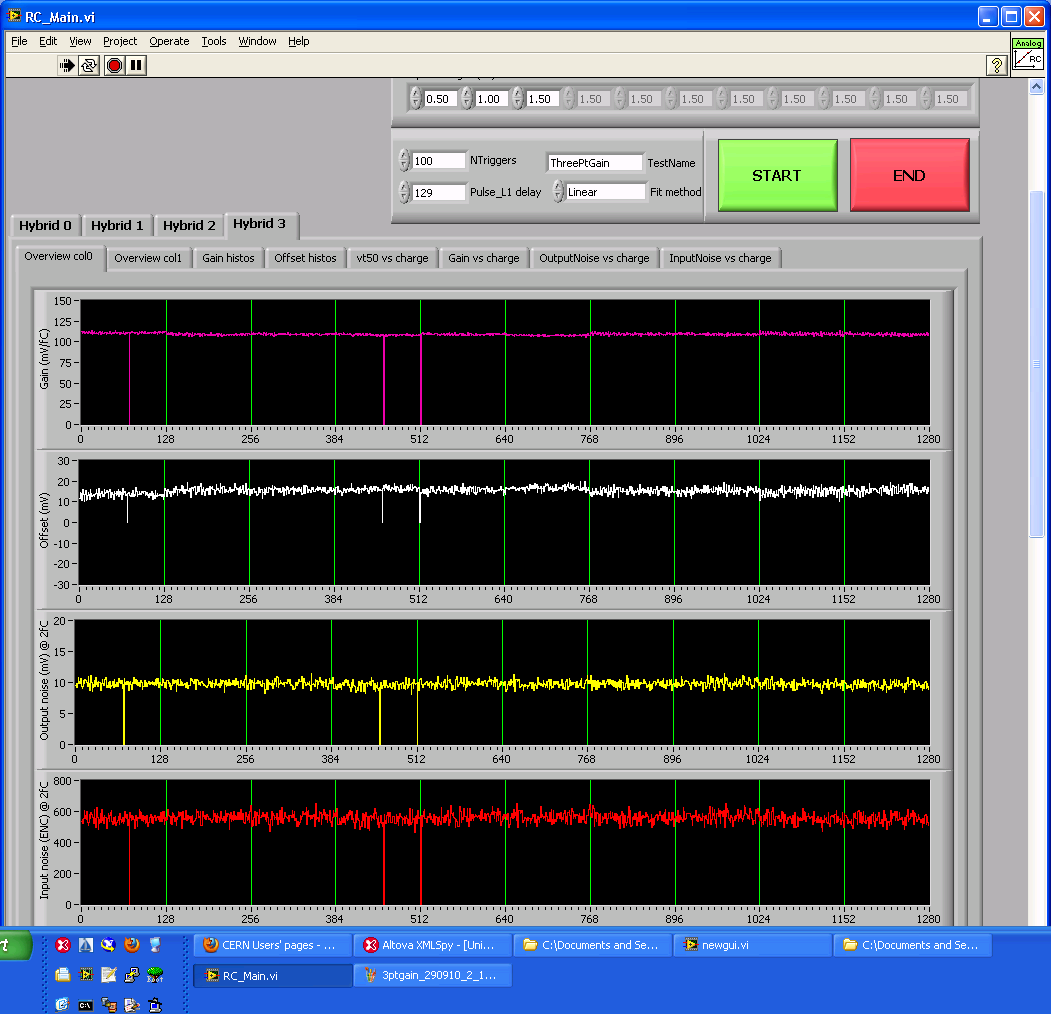Image resolution: width=1051 pixels, height=1014 pixels.
Task: Open the command prompt quick launch icon
Action: [x=86, y=1004]
